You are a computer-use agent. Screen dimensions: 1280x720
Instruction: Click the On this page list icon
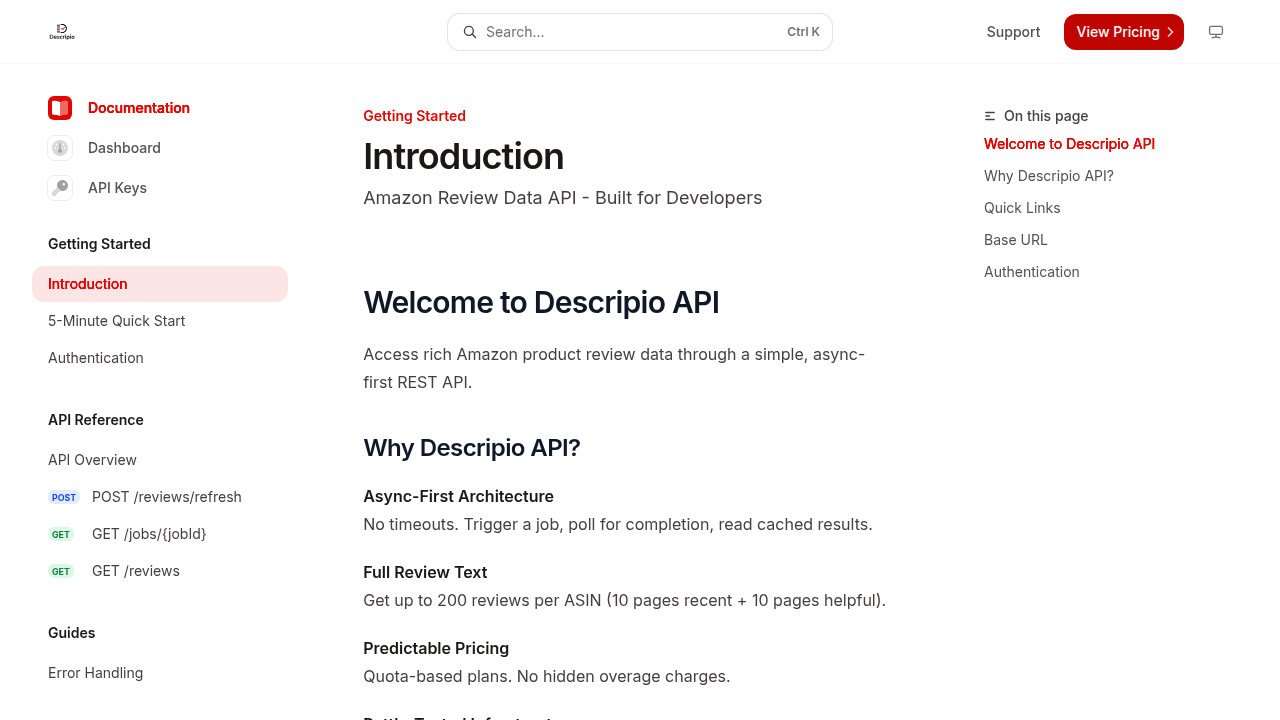[x=990, y=116]
